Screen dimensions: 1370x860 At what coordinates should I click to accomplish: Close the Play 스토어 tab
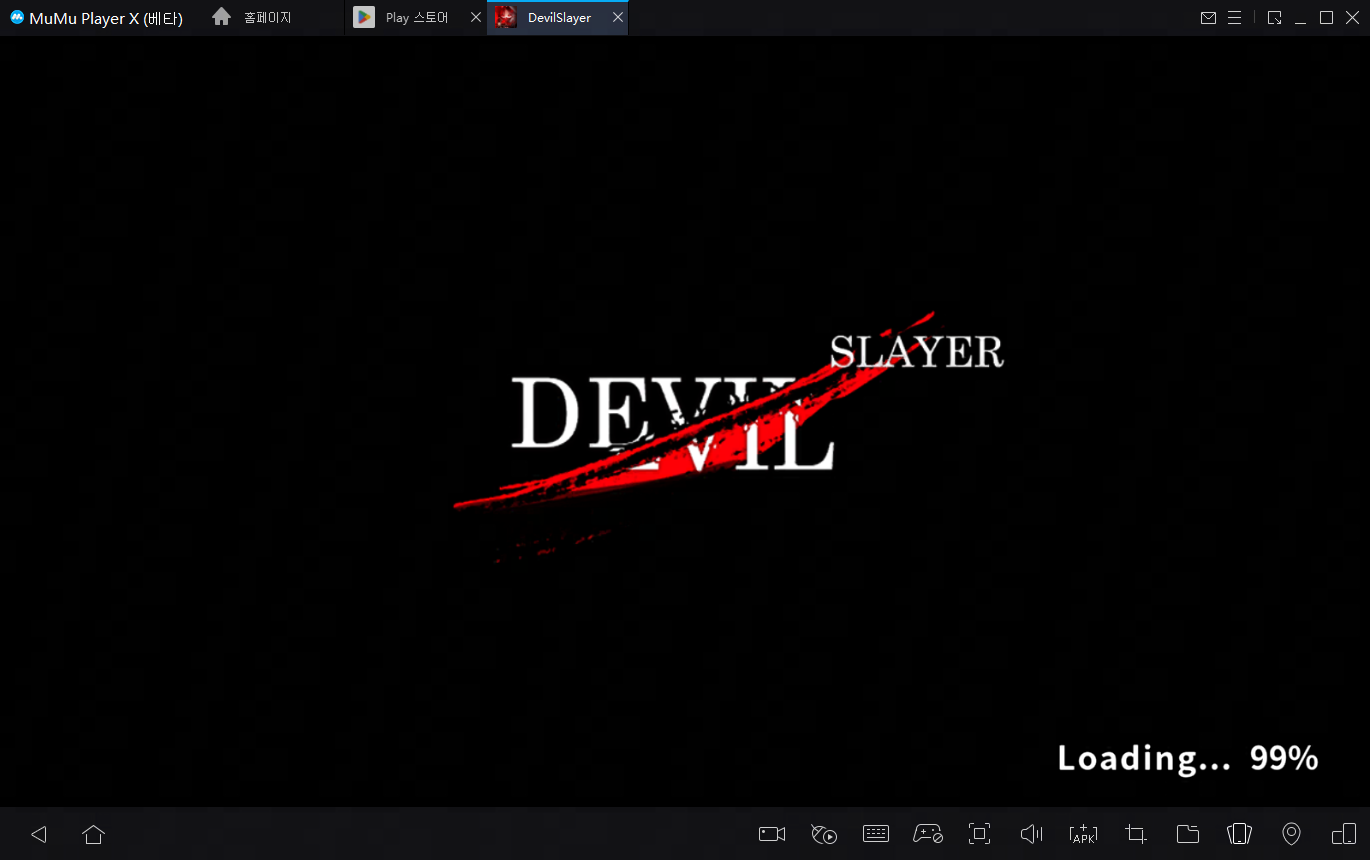click(476, 18)
